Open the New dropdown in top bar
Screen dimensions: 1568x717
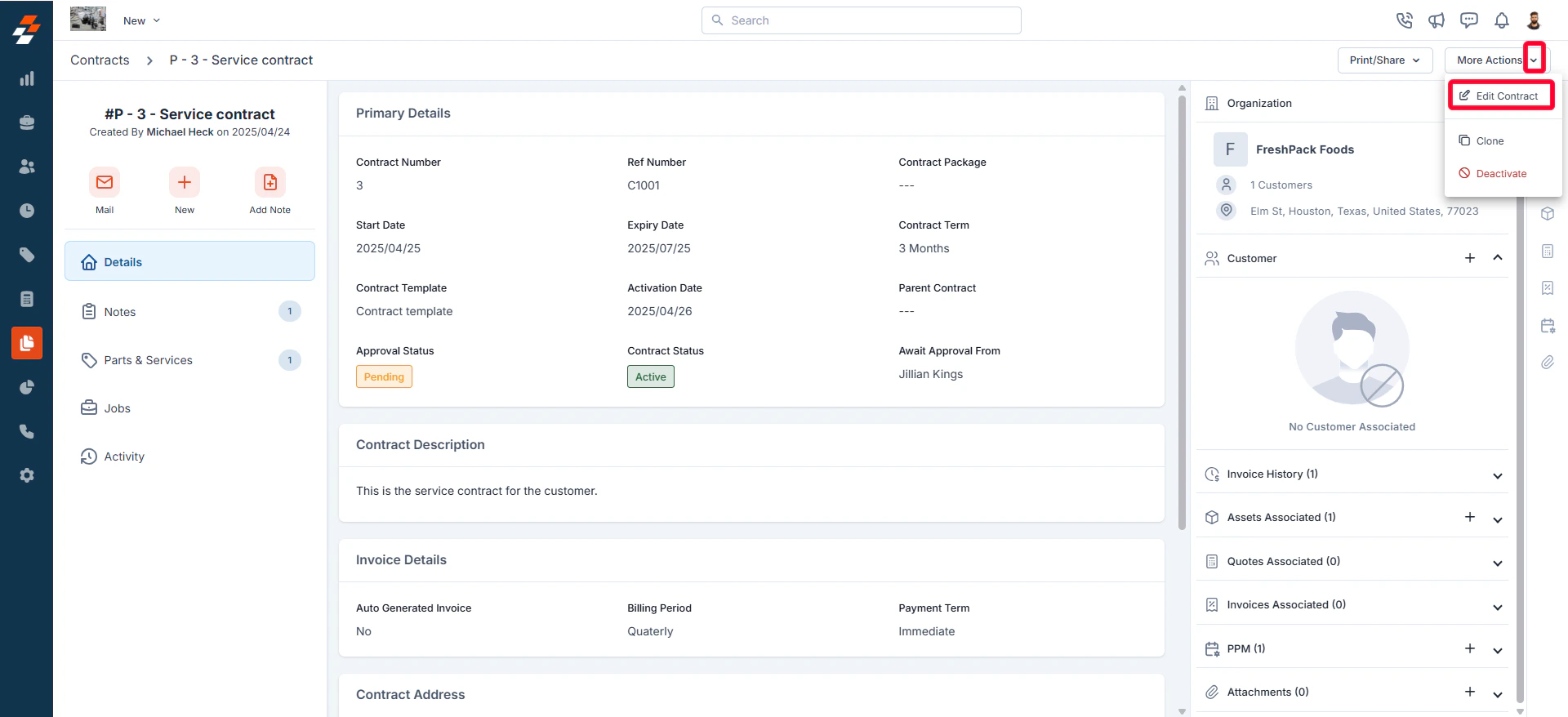(x=142, y=20)
